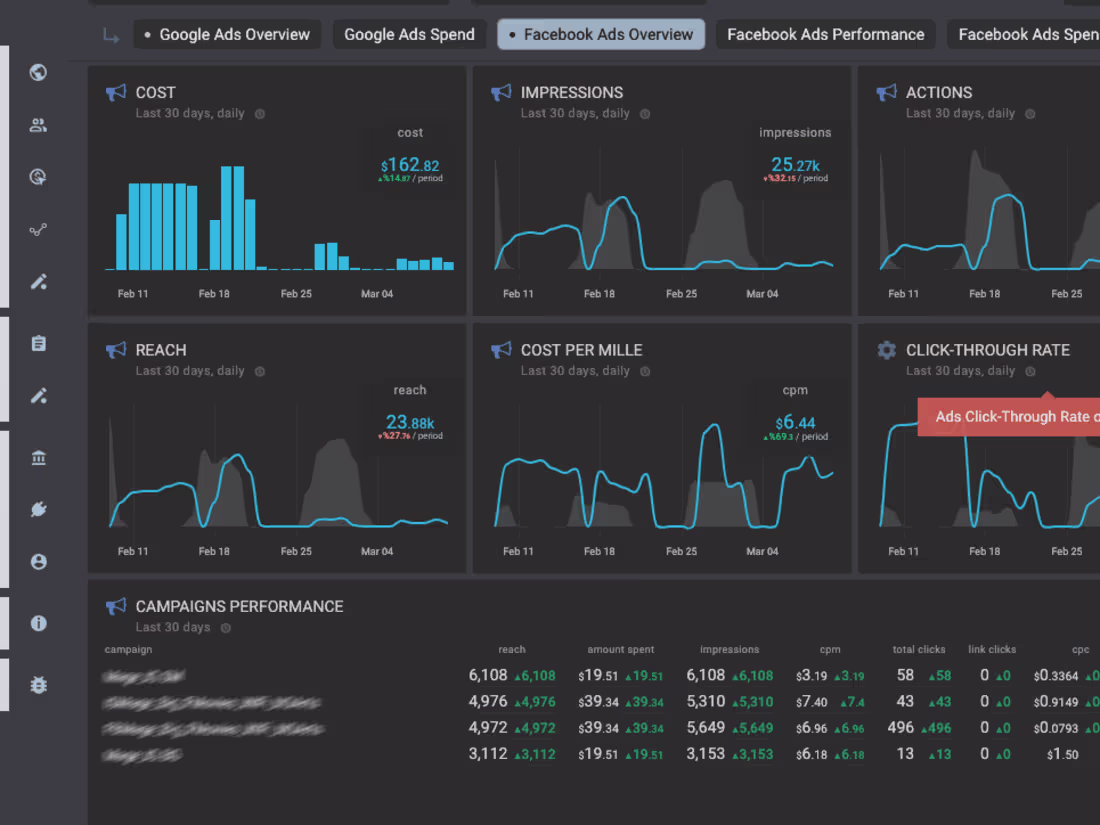Viewport: 1100px width, 825px height.
Task: Open the clipboard sidebar icon
Action: click(x=39, y=343)
